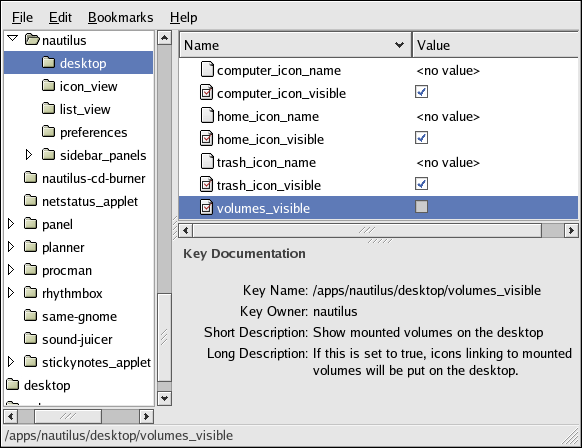The image size is (582, 448).
Task: Click the computer_icon_name key document icon
Action: [207, 70]
